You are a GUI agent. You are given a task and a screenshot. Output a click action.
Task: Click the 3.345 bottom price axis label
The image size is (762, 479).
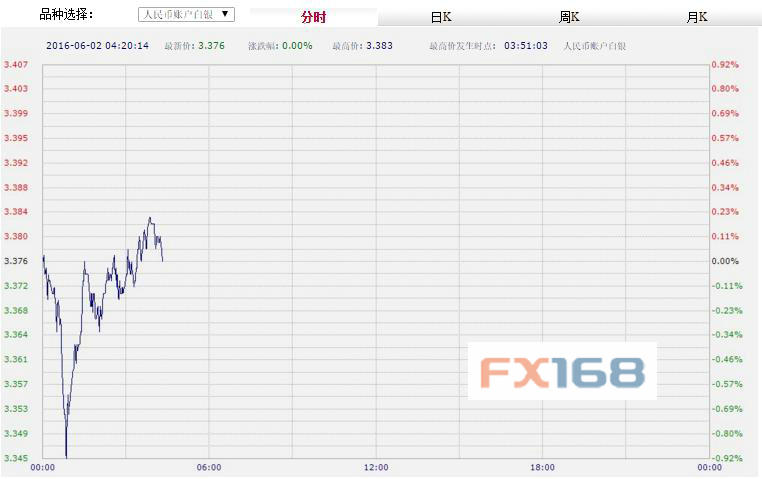(15, 458)
